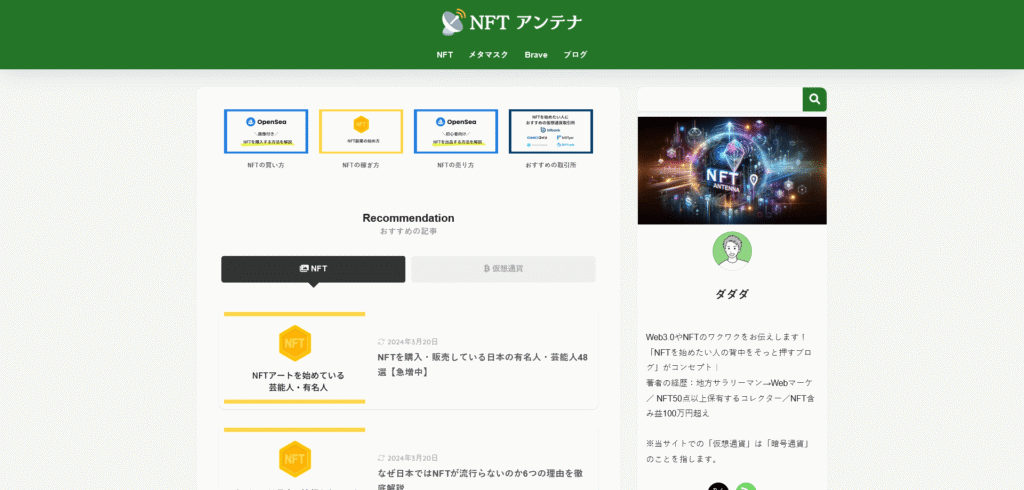The height and width of the screenshot is (490, 1024).
Task: Click update icon beside なぜ日本ではNFT article date
Action: tap(381, 458)
